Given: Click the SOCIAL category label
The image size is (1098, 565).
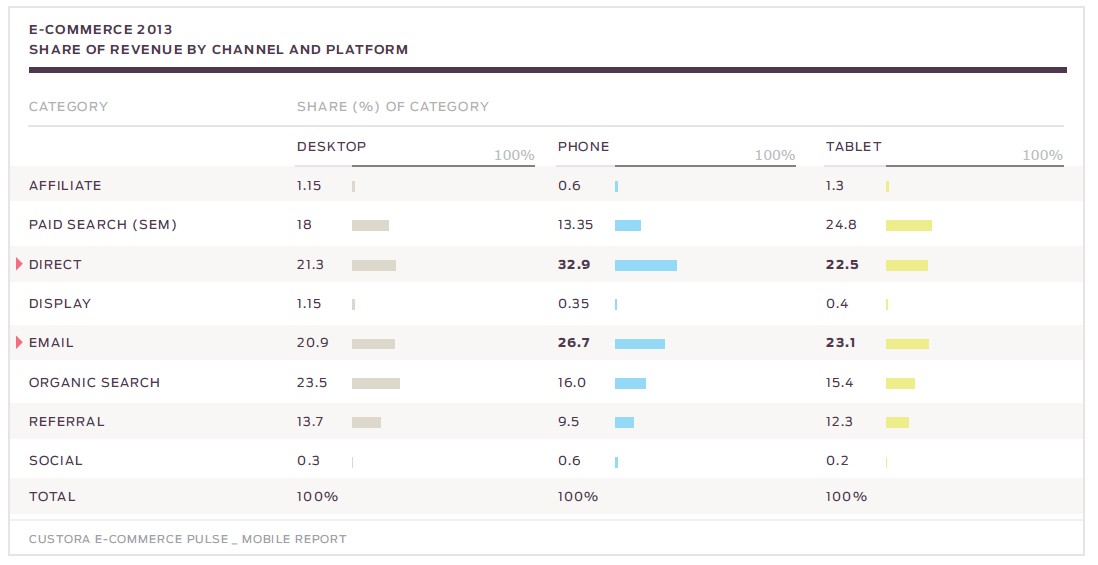Looking at the screenshot, I should (56, 461).
